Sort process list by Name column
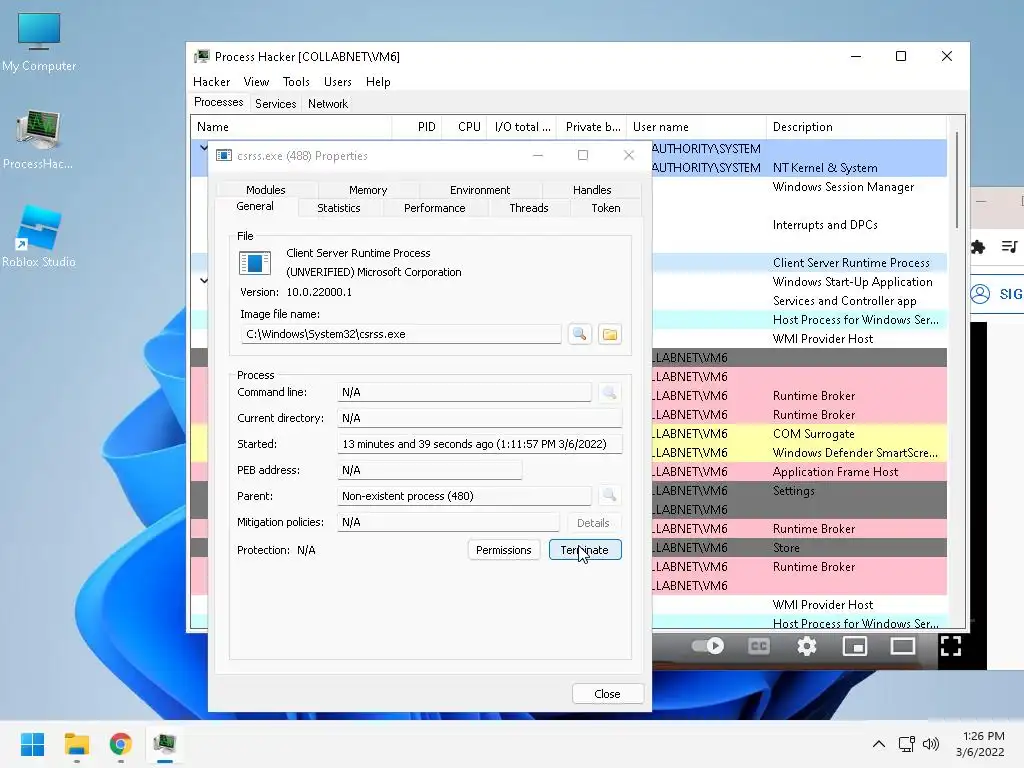1024x768 pixels. point(291,127)
